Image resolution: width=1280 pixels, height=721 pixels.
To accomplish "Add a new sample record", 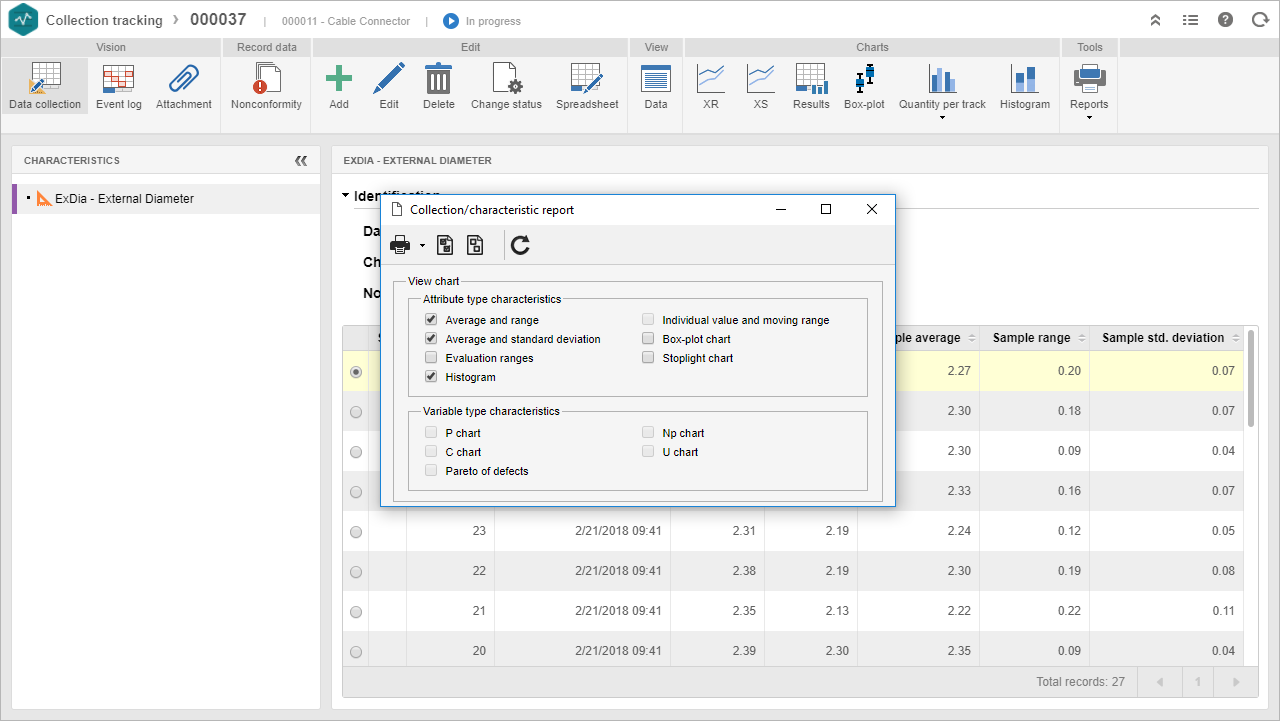I will tap(339, 85).
